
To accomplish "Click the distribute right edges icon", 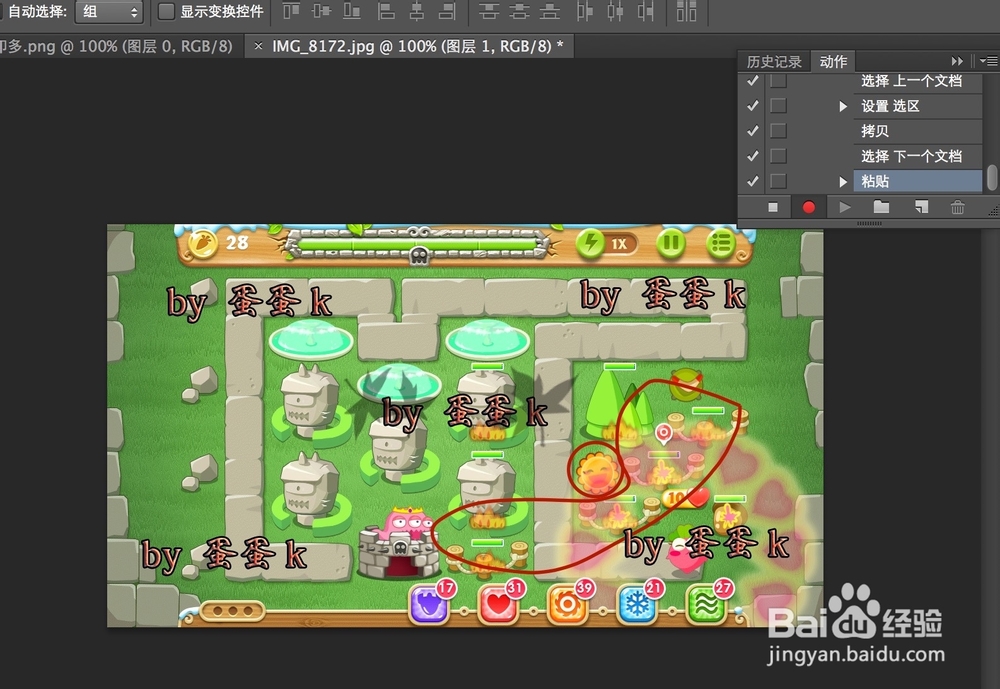I will click(x=645, y=11).
